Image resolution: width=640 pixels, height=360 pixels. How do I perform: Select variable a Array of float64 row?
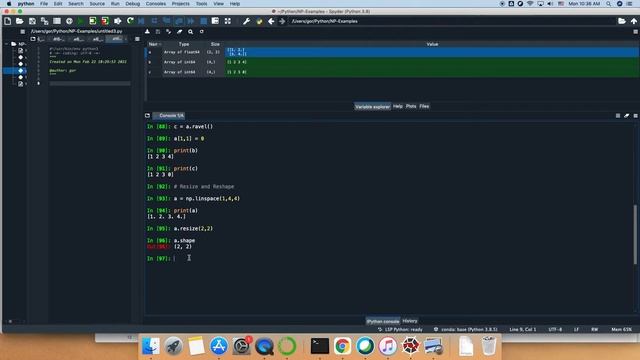393,52
